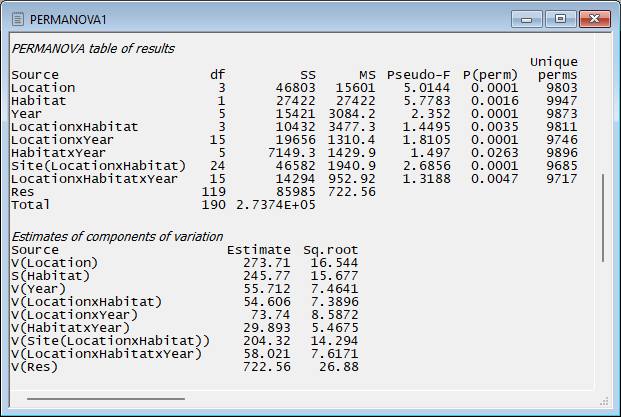The image size is (621, 417).
Task: Click the Res row MS value 722.56
Action: (355, 191)
